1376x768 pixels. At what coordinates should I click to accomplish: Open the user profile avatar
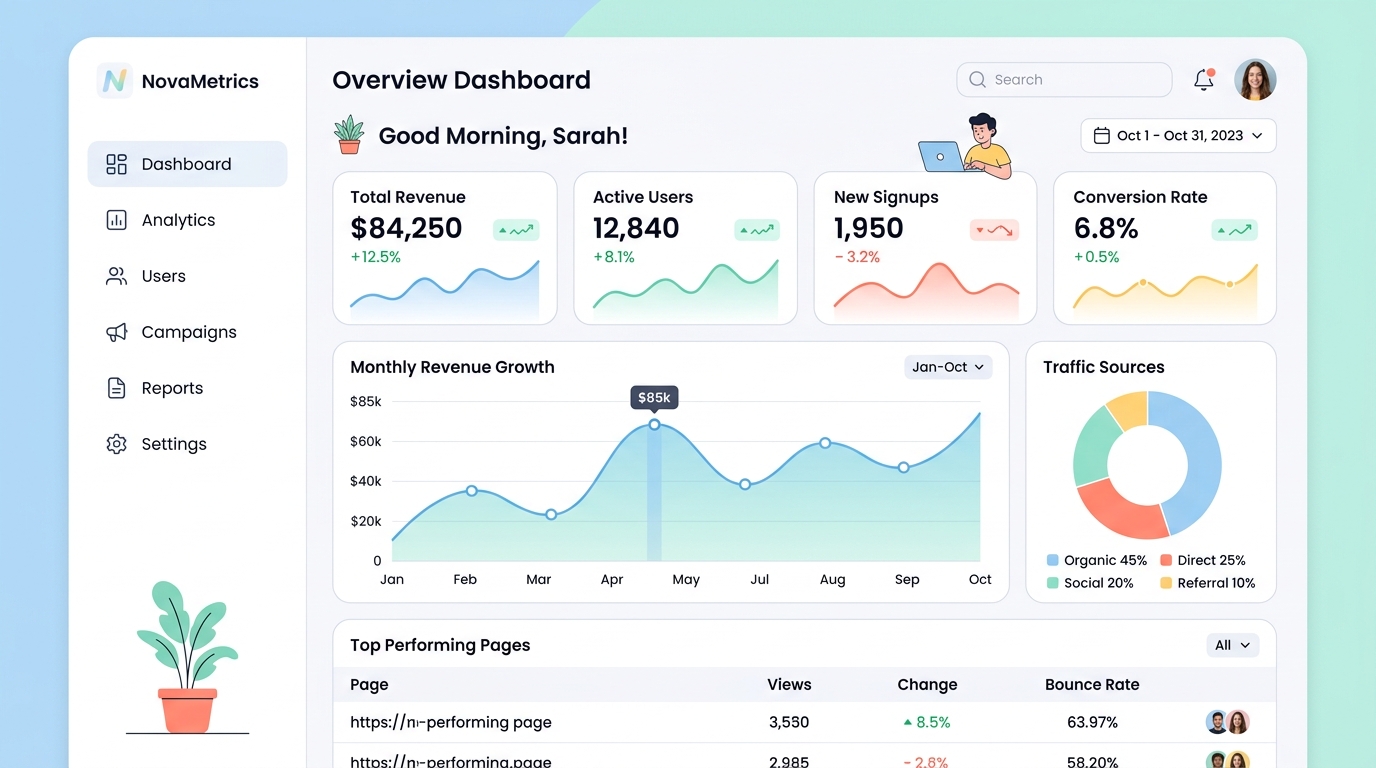[1255, 80]
